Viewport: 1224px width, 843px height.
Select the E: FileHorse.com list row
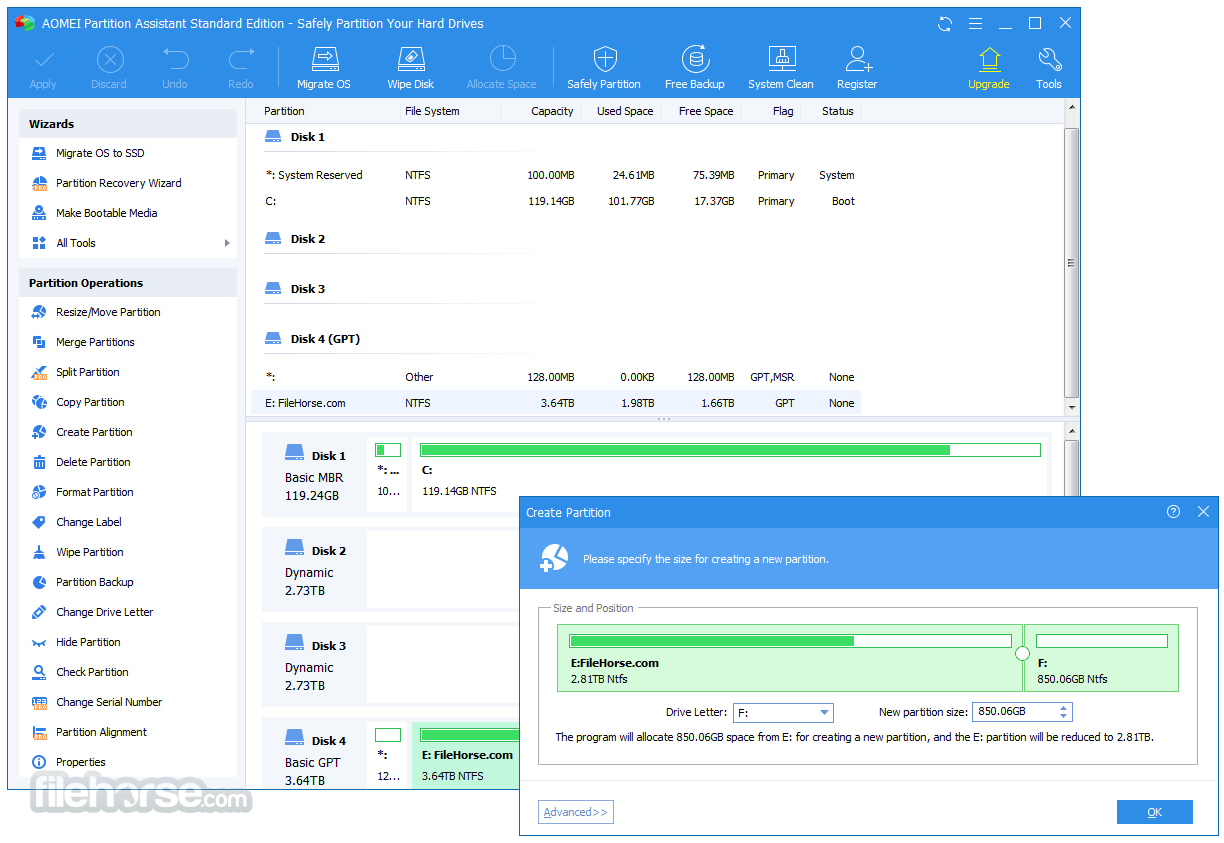(x=555, y=403)
